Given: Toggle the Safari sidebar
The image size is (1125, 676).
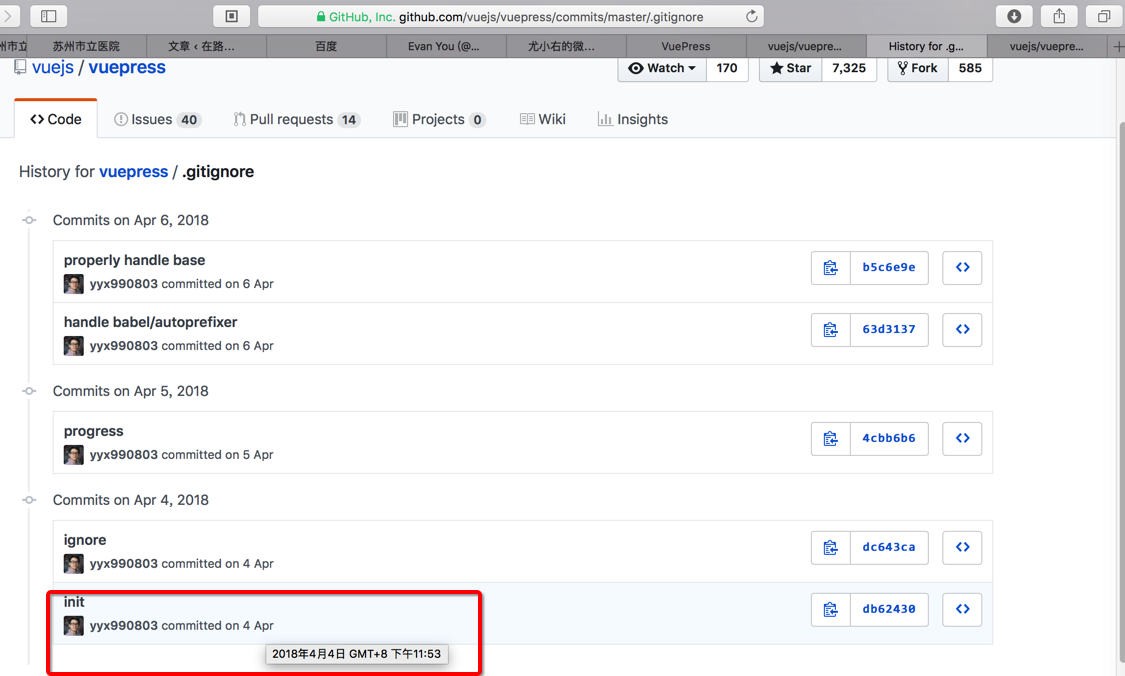Looking at the screenshot, I should click(x=49, y=16).
